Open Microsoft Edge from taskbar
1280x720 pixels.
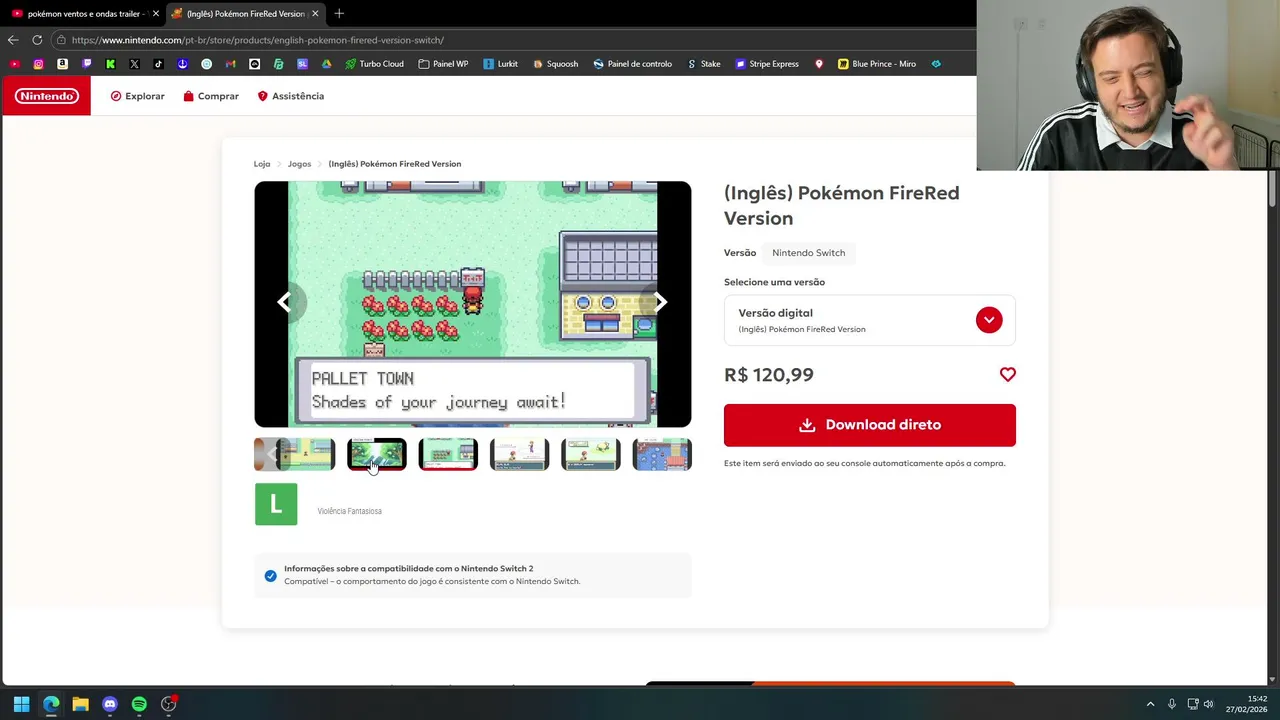[x=51, y=704]
